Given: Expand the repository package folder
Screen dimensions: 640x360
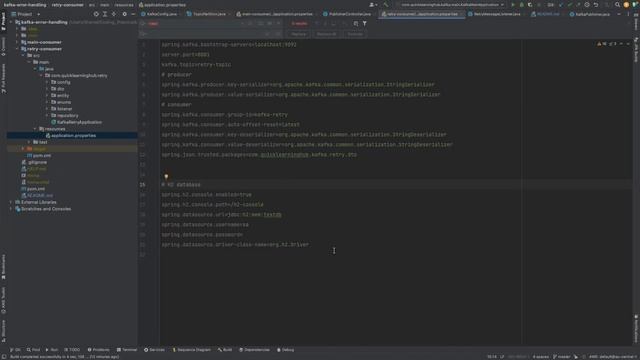Looking at the screenshot, I should (x=47, y=116).
